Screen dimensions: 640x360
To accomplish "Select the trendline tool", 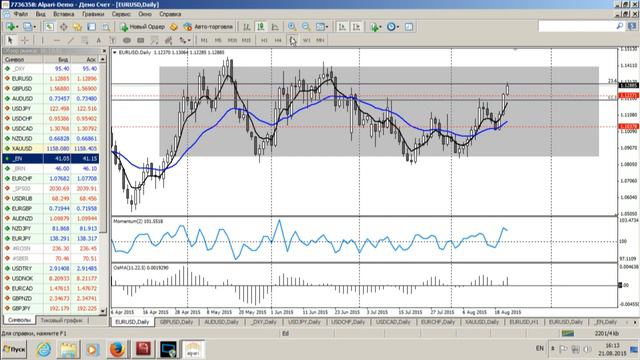I will click(x=71, y=40).
